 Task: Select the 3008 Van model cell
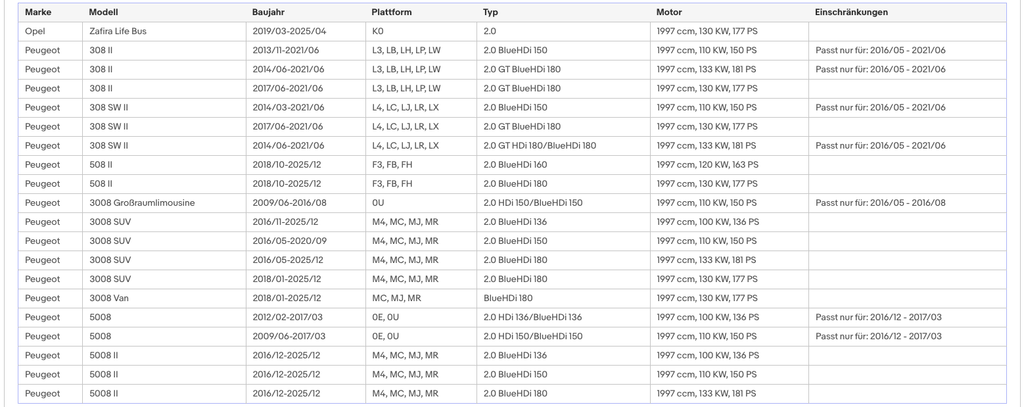tap(164, 298)
